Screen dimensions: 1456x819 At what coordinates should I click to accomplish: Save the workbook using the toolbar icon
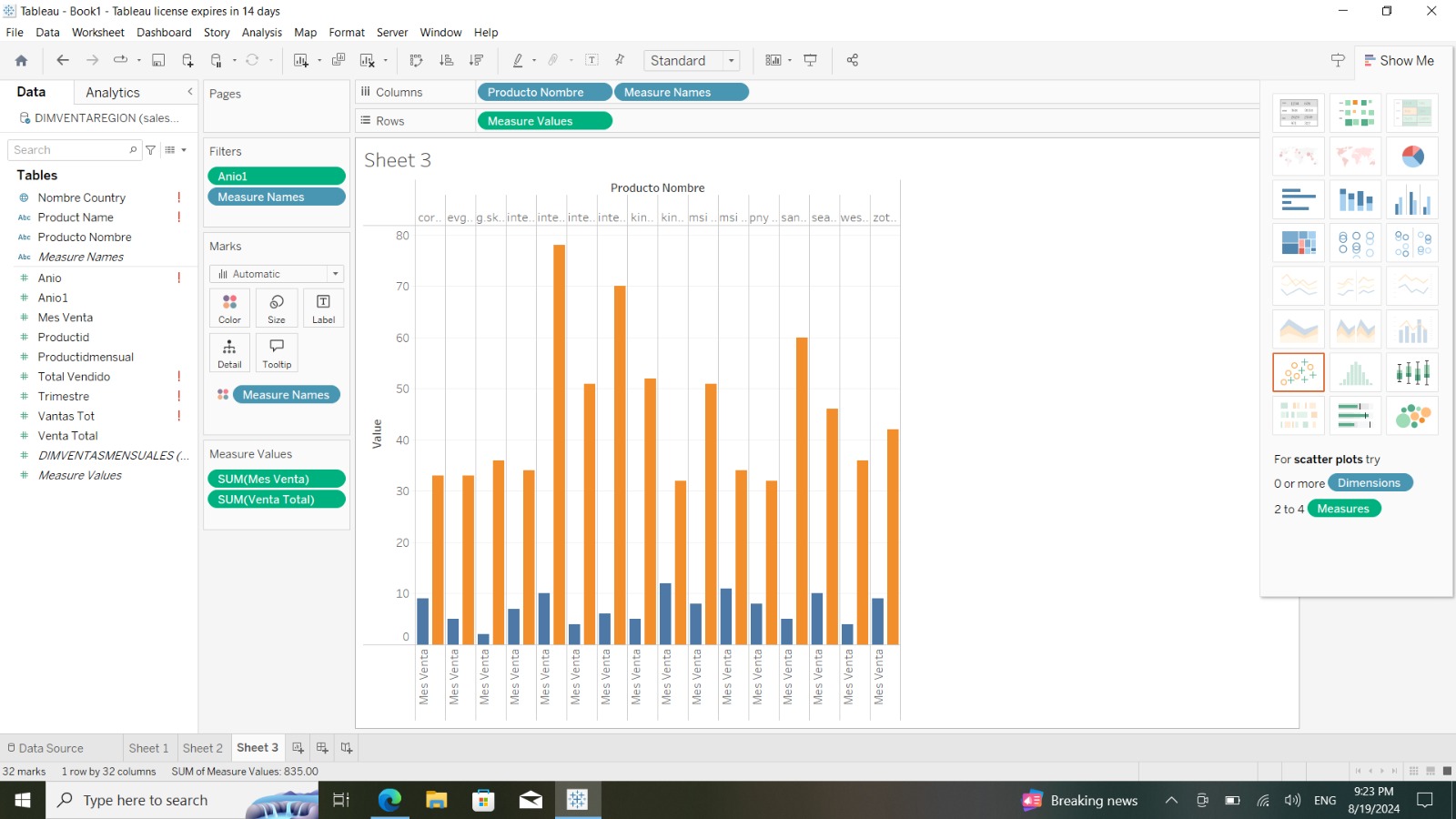pyautogui.click(x=157, y=60)
